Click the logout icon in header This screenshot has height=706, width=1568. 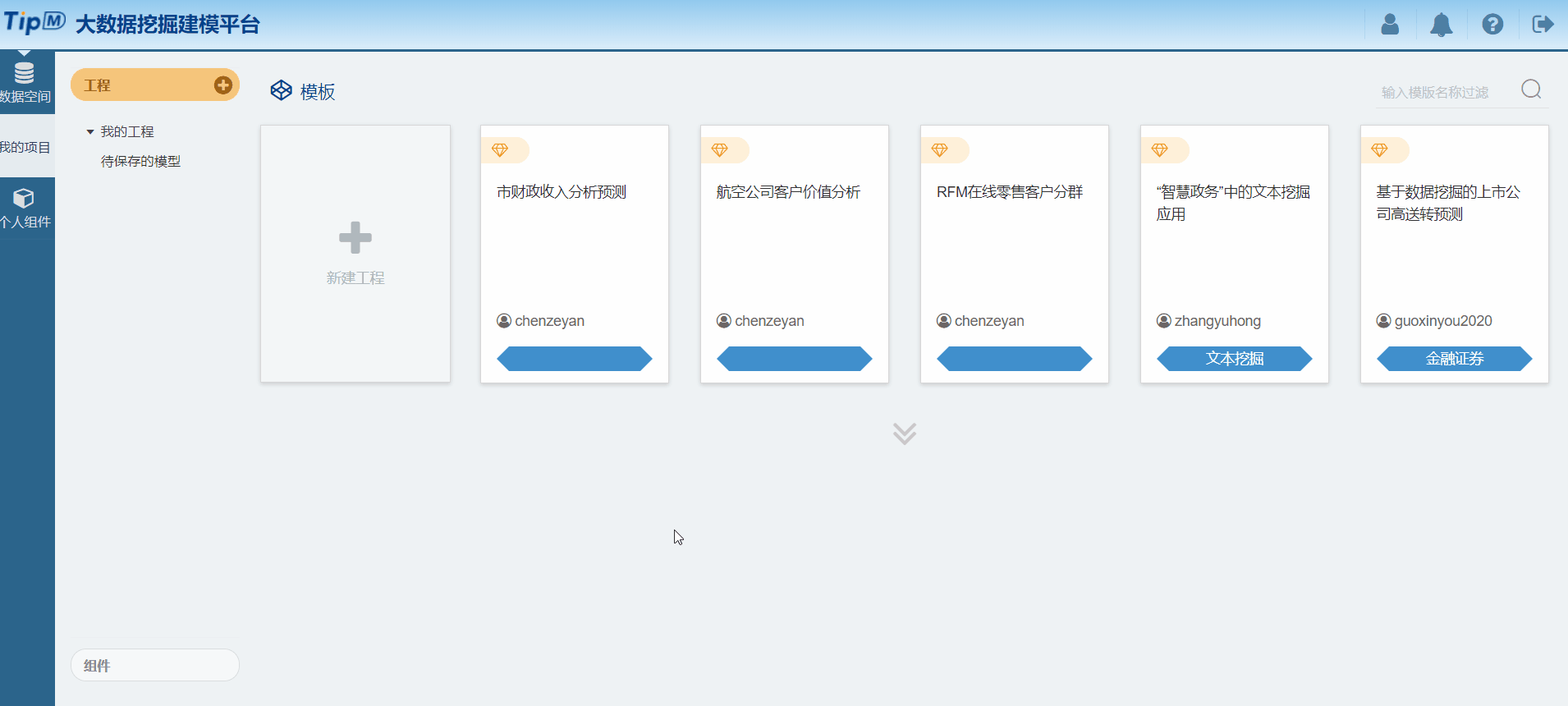tap(1543, 25)
